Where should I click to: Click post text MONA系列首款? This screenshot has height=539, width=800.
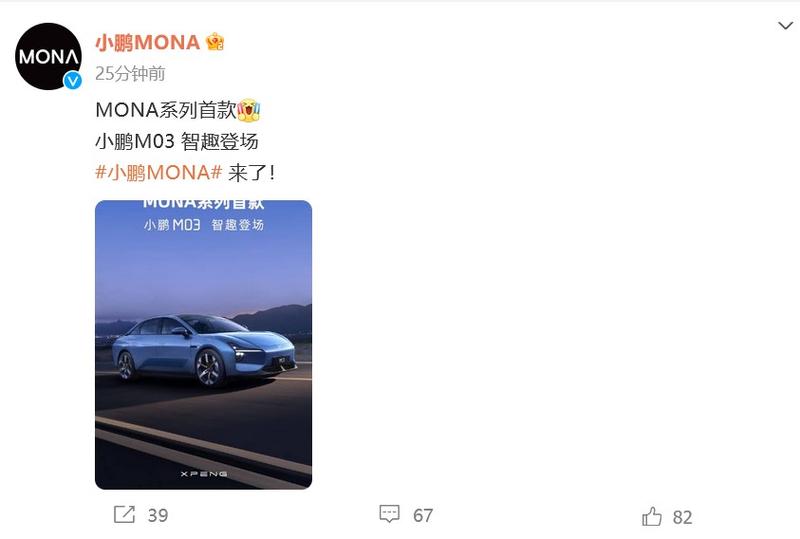pyautogui.click(x=166, y=110)
